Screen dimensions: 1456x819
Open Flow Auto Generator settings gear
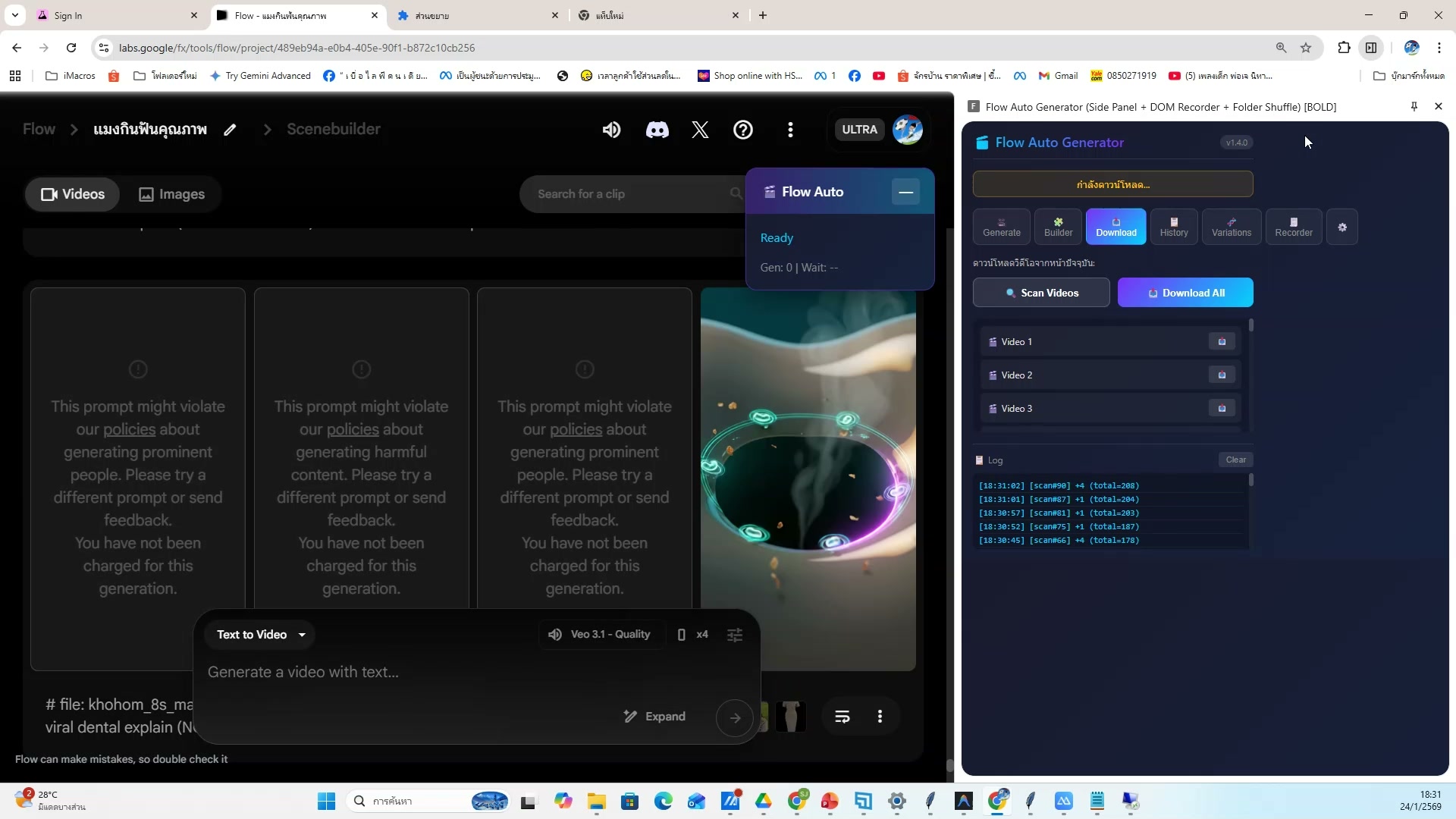pos(1342,227)
